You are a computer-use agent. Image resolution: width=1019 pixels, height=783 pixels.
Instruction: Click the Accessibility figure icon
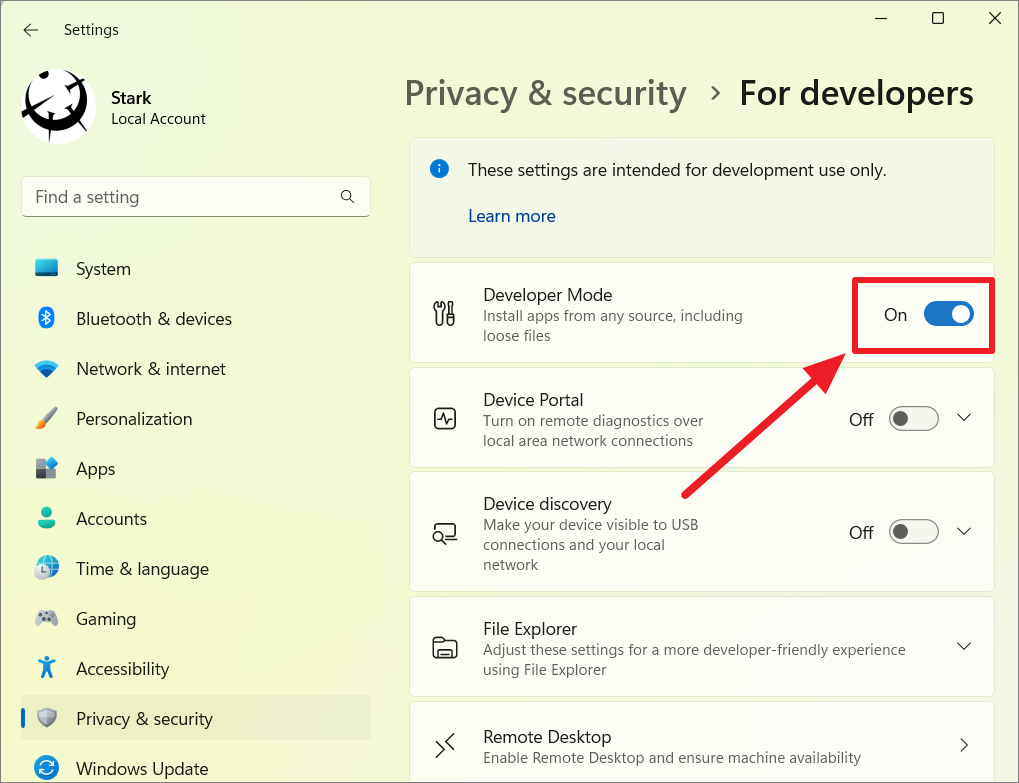[46, 667]
